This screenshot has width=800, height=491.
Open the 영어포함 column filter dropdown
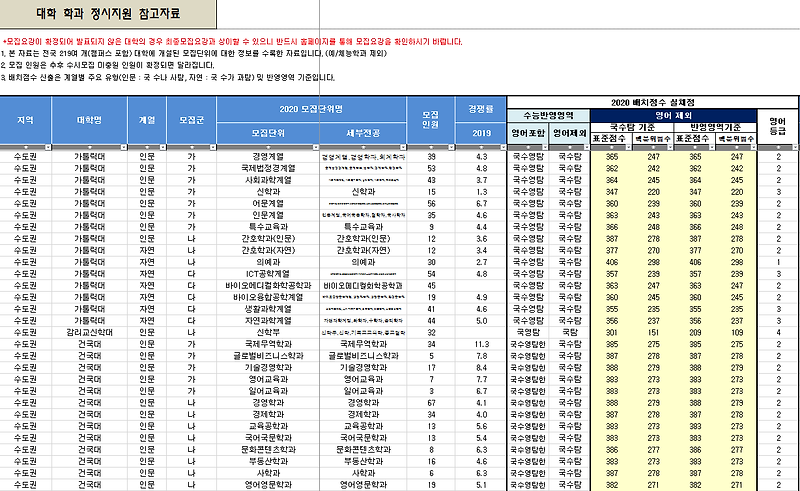[545, 148]
